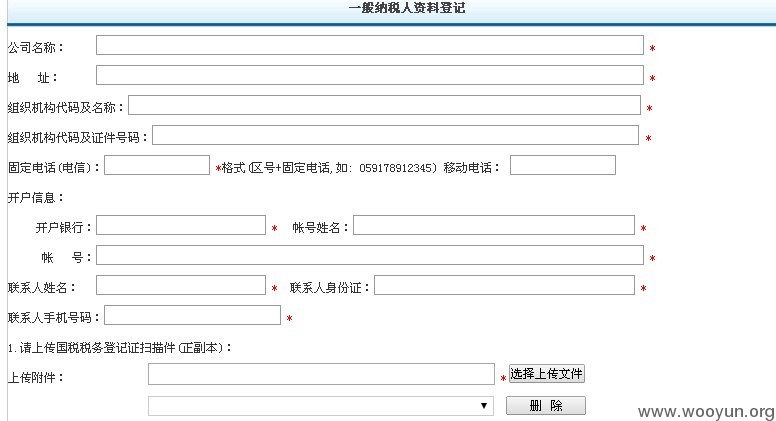Click the 移动电话 input field

563,165
